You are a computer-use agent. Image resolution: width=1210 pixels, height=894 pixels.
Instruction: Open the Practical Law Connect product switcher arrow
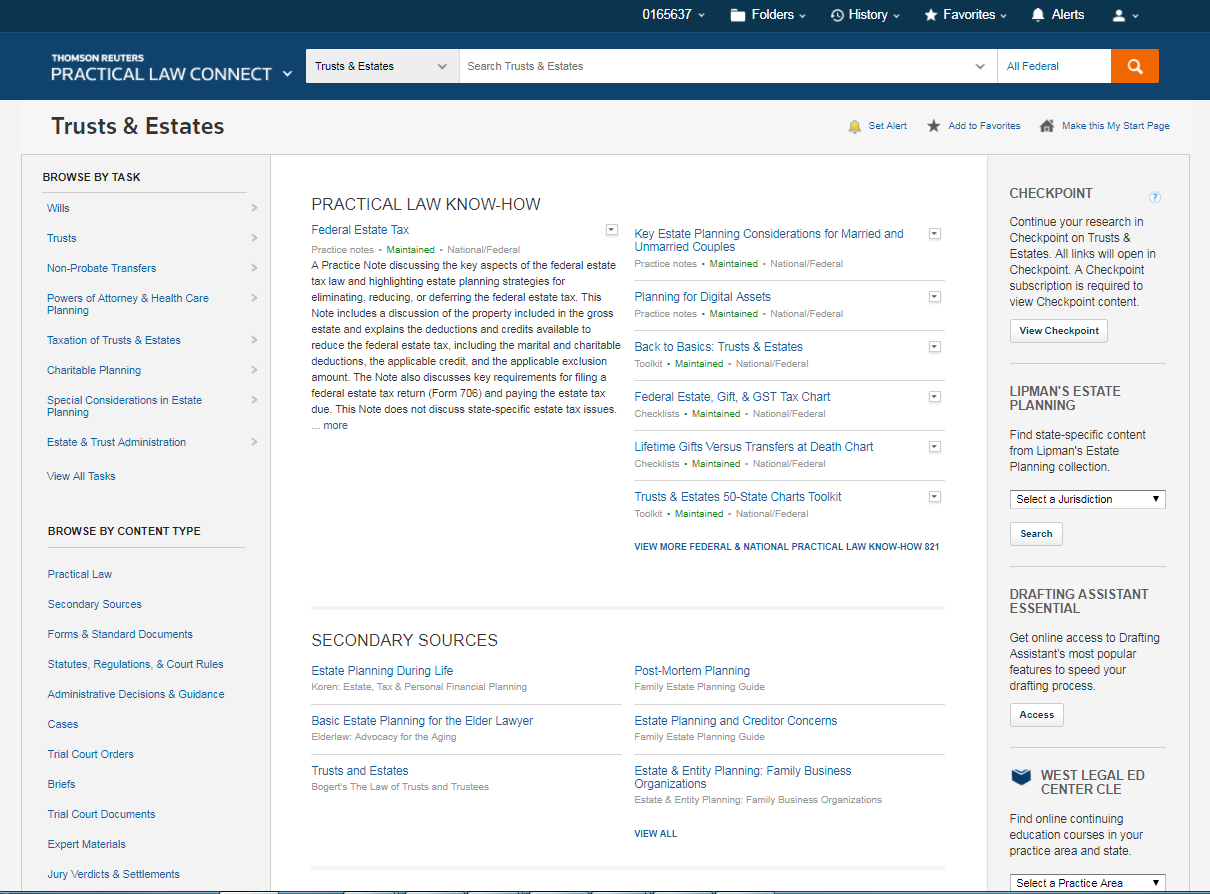288,74
